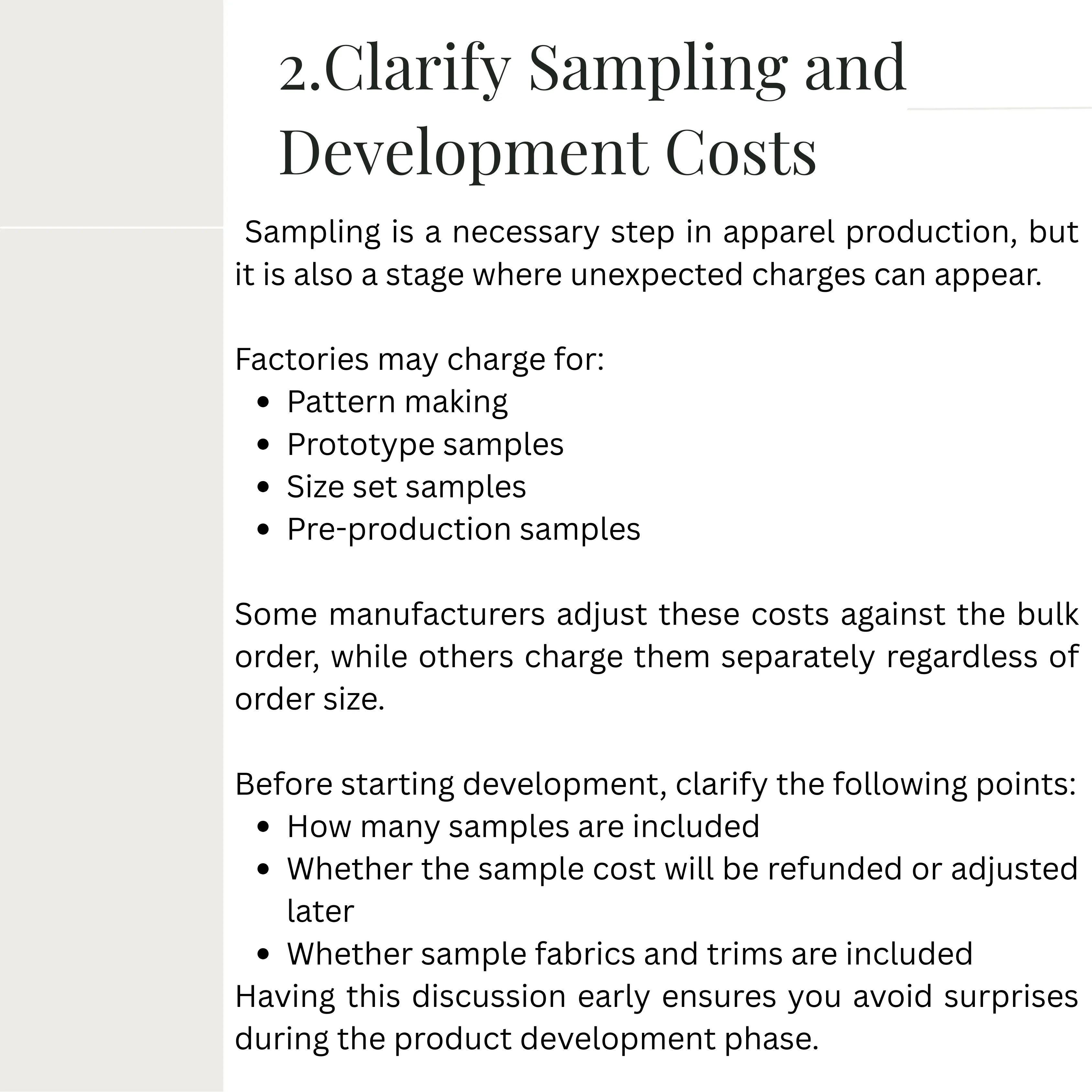Screen dimensions: 1092x1092
Task: Click the paragraph starting "Sampling is a necessary step"
Action: click(656, 253)
